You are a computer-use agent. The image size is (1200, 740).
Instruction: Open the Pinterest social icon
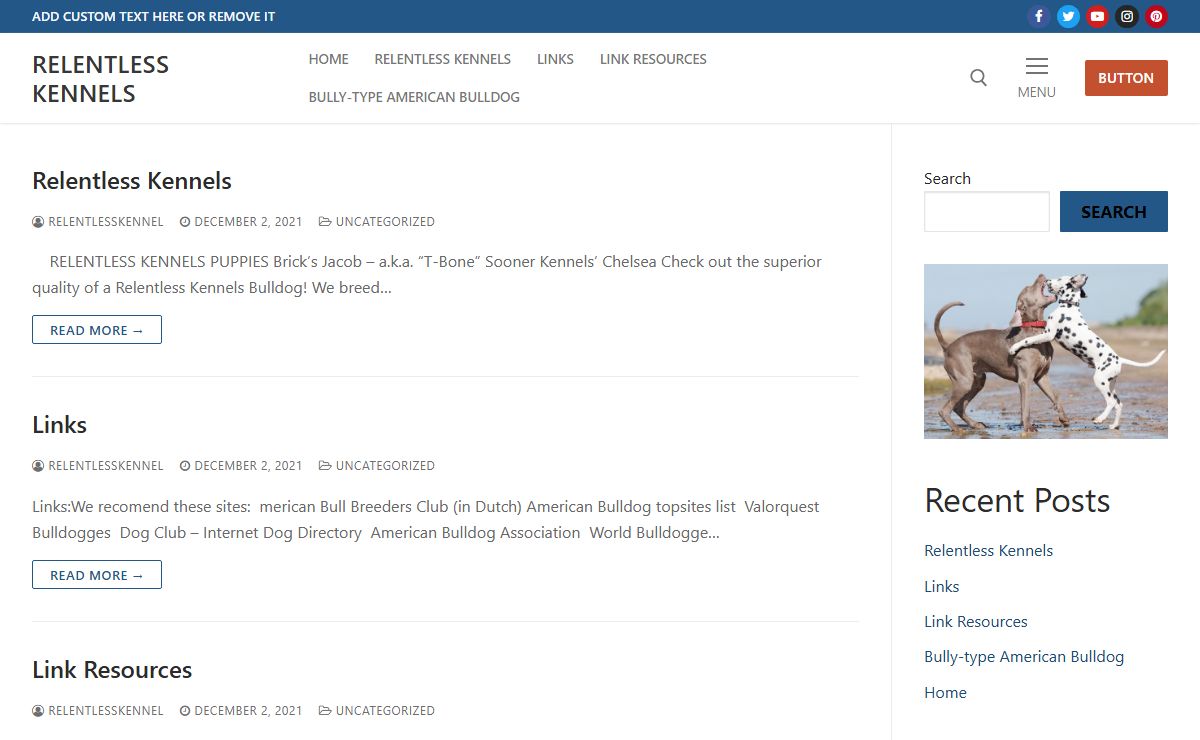pos(1156,16)
